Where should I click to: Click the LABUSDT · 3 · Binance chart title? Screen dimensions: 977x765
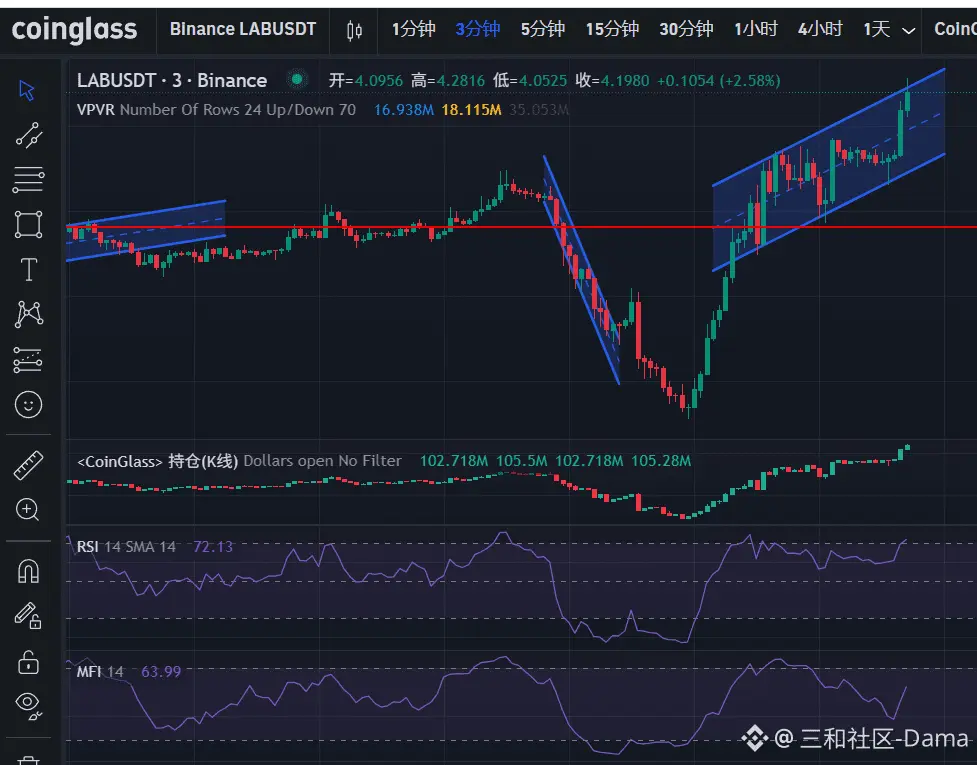[171, 80]
